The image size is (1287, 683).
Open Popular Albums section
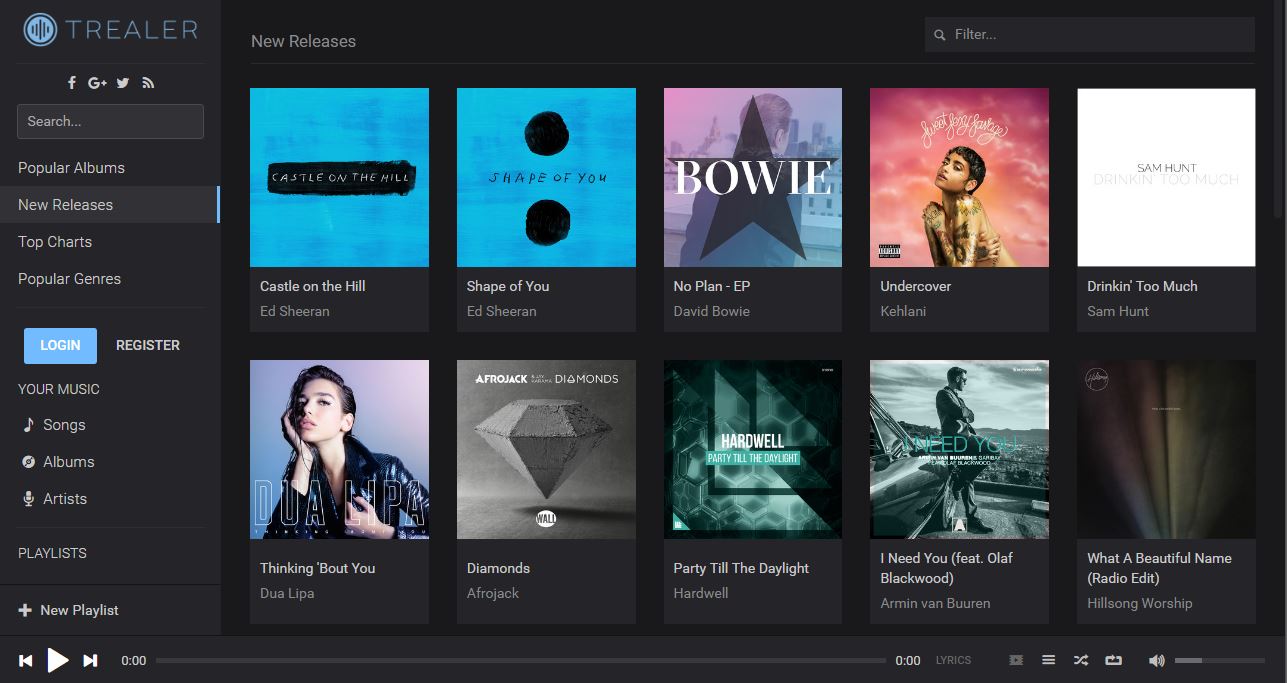110,168
